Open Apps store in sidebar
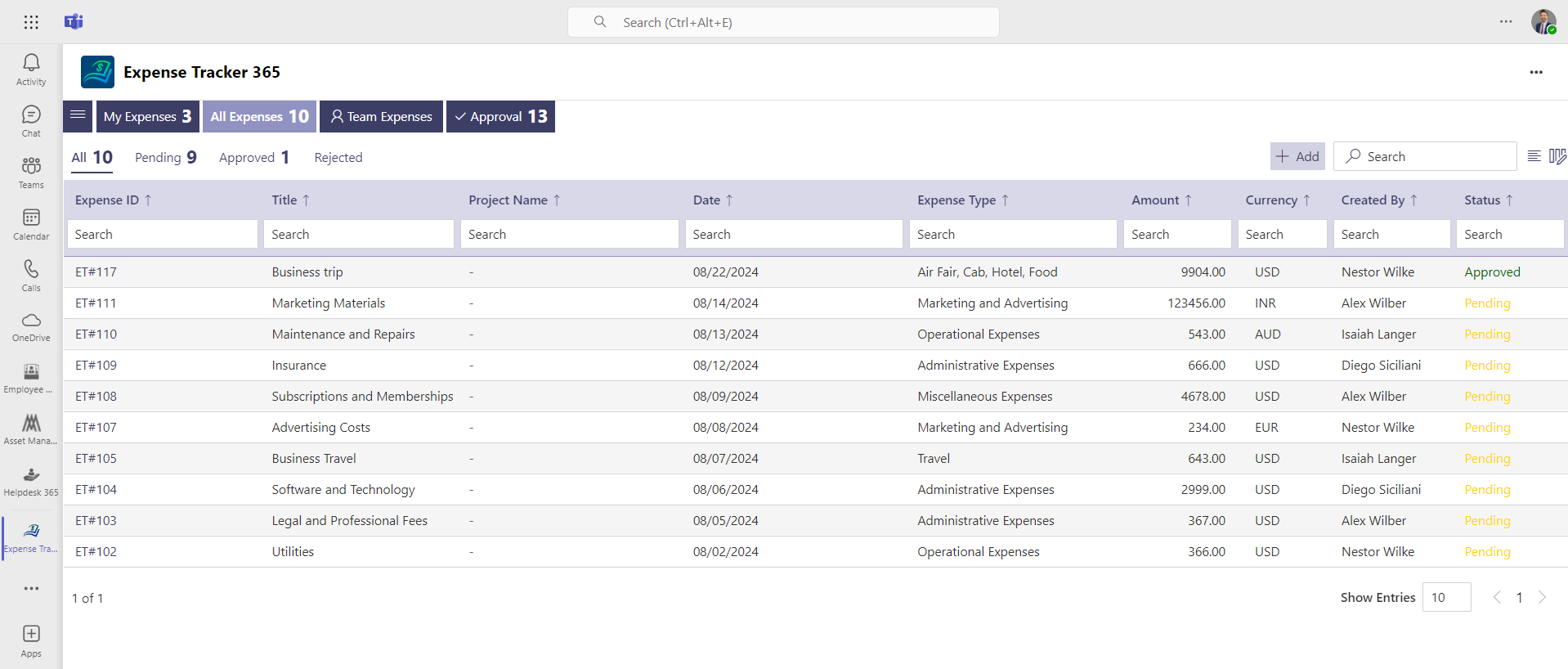This screenshot has height=669, width=1568. tap(31, 641)
